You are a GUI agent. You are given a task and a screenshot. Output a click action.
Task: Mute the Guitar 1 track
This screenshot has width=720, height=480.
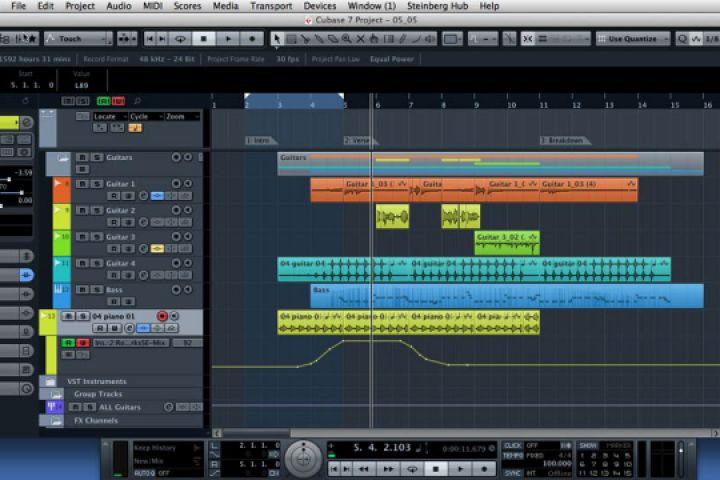point(82,184)
